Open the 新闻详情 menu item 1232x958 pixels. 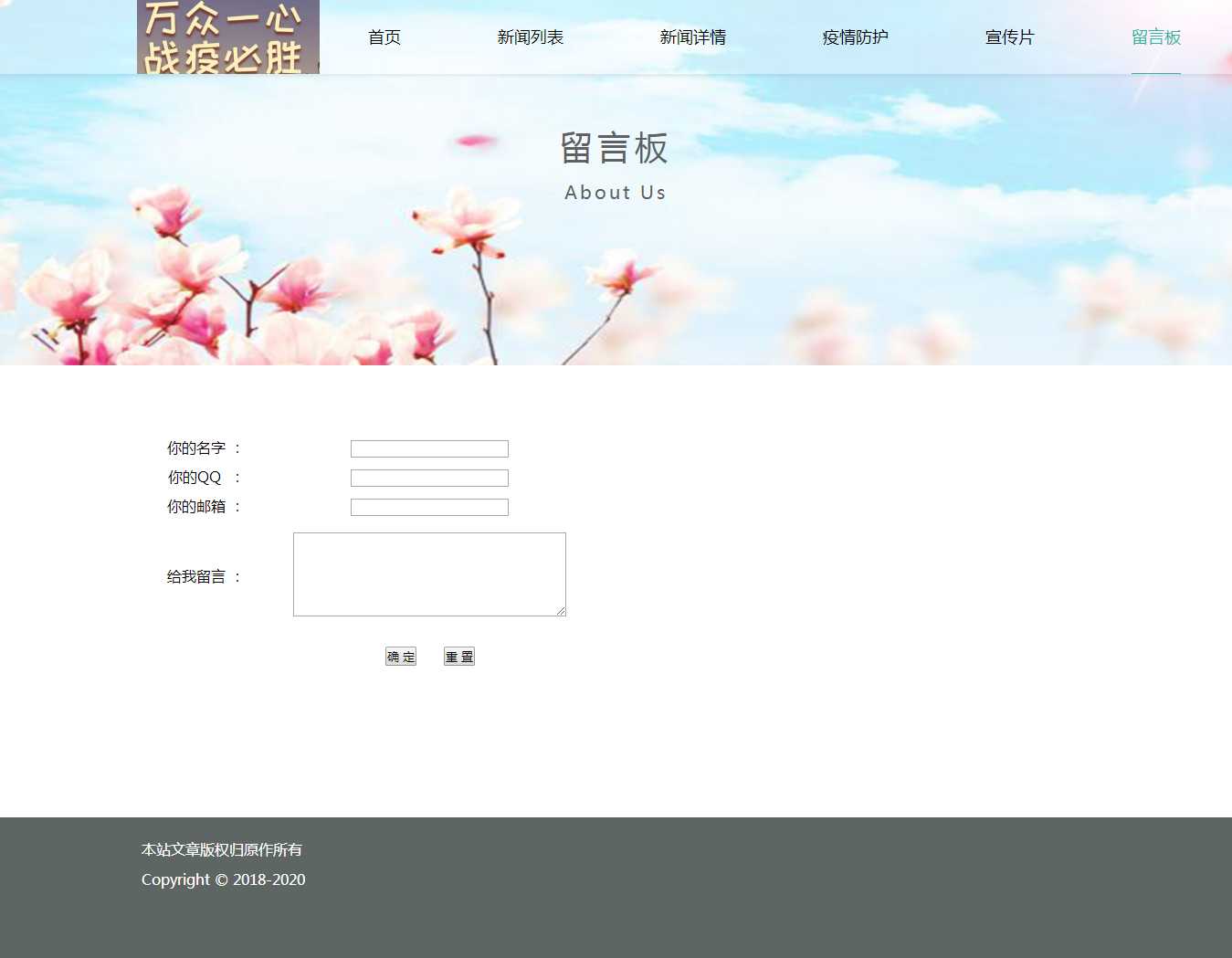pyautogui.click(x=693, y=37)
